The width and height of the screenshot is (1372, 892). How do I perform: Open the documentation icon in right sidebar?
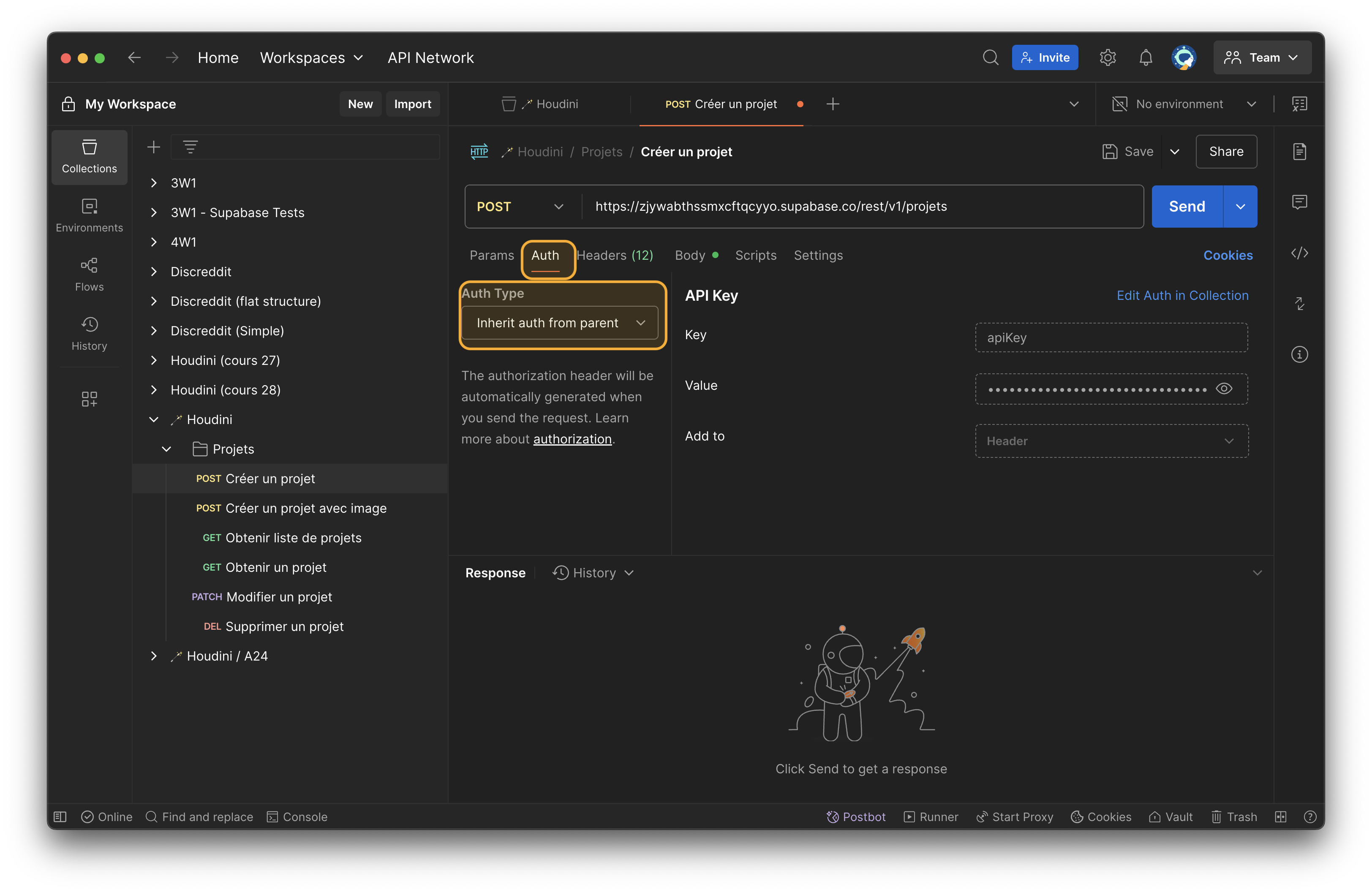coord(1299,152)
